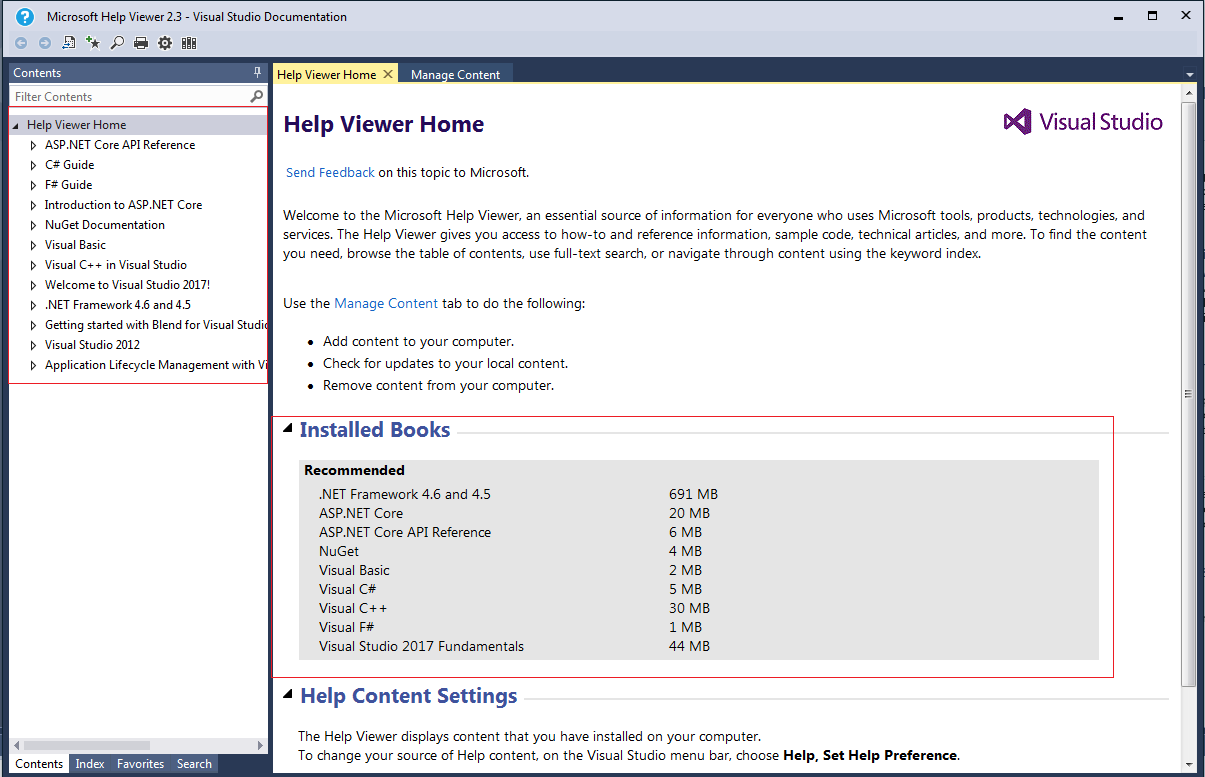Viewport: 1205px width, 777px height.
Task: Add current topic to Favorites
Action: (93, 43)
